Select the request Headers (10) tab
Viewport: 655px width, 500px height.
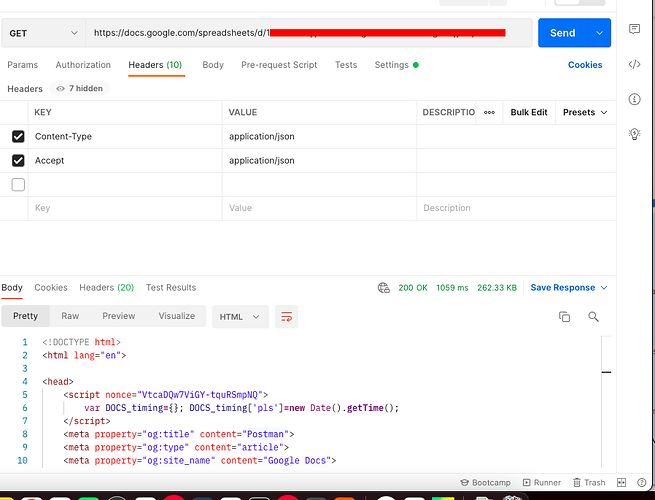tap(155, 65)
